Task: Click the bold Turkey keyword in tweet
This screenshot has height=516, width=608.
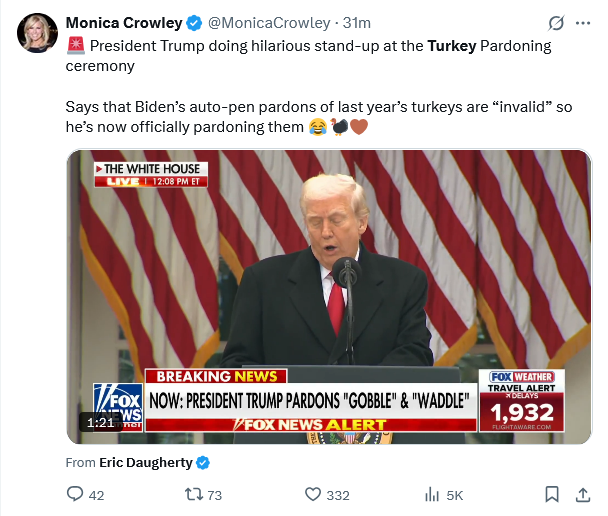Action: (452, 46)
